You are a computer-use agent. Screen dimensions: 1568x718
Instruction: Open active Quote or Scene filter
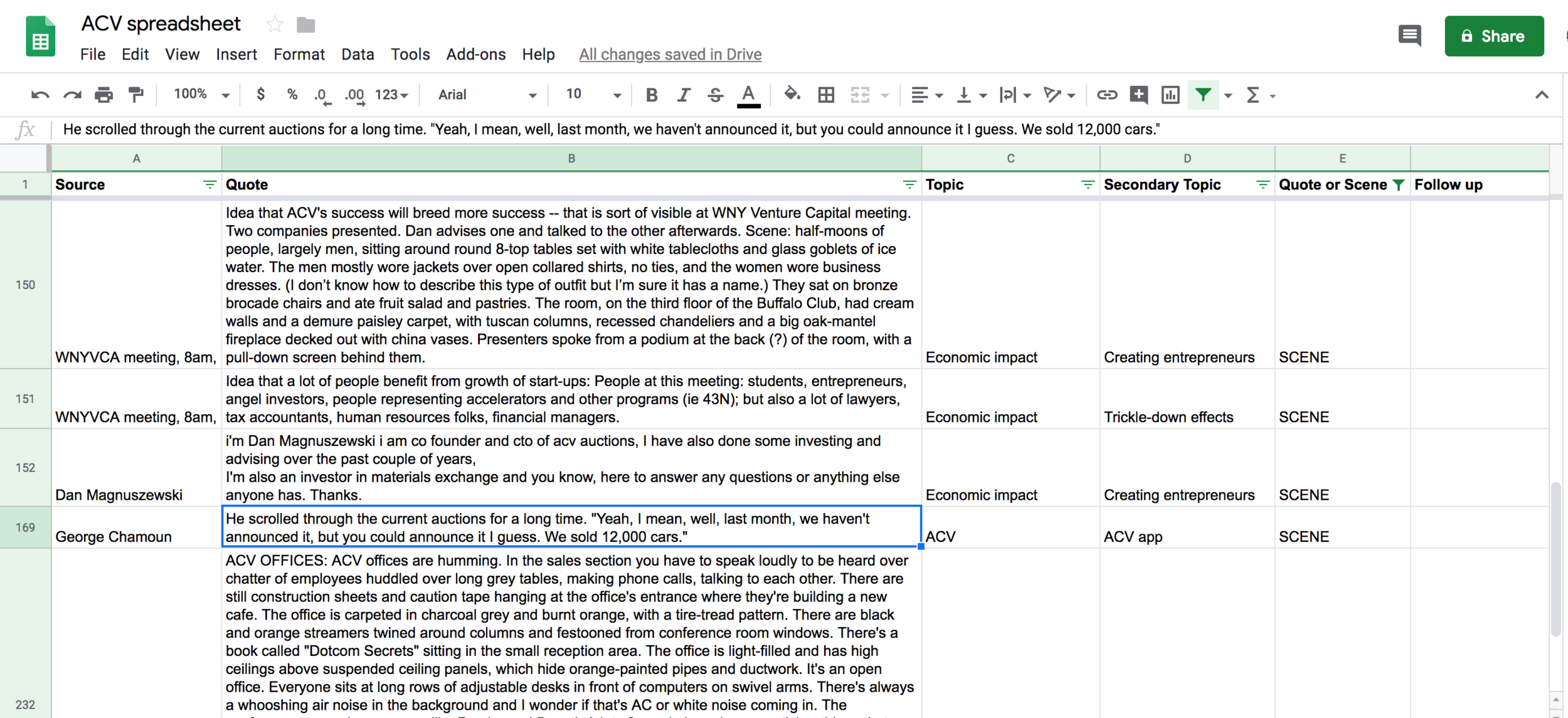click(x=1398, y=184)
